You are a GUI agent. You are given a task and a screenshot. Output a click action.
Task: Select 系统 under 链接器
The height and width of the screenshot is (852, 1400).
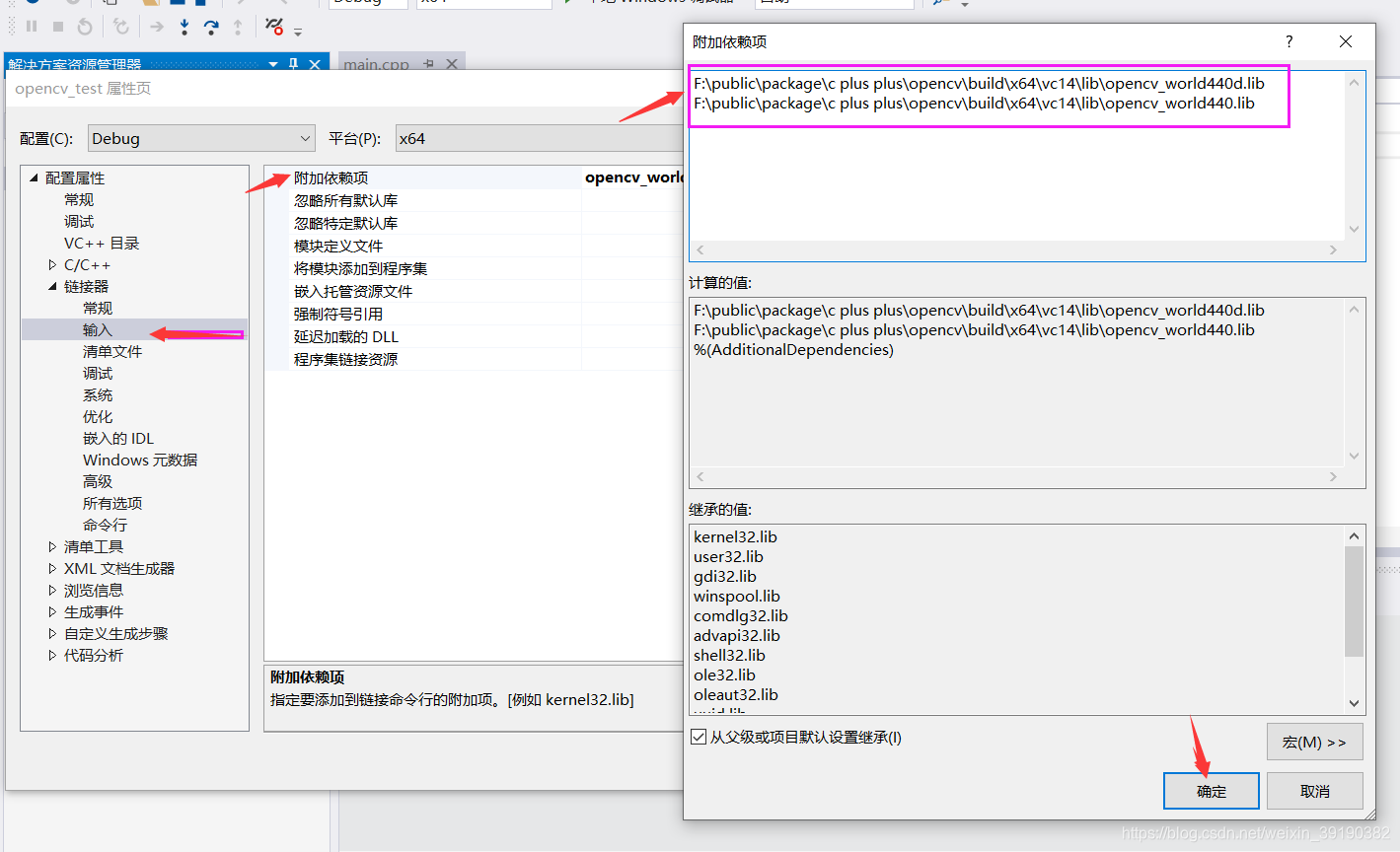click(98, 394)
